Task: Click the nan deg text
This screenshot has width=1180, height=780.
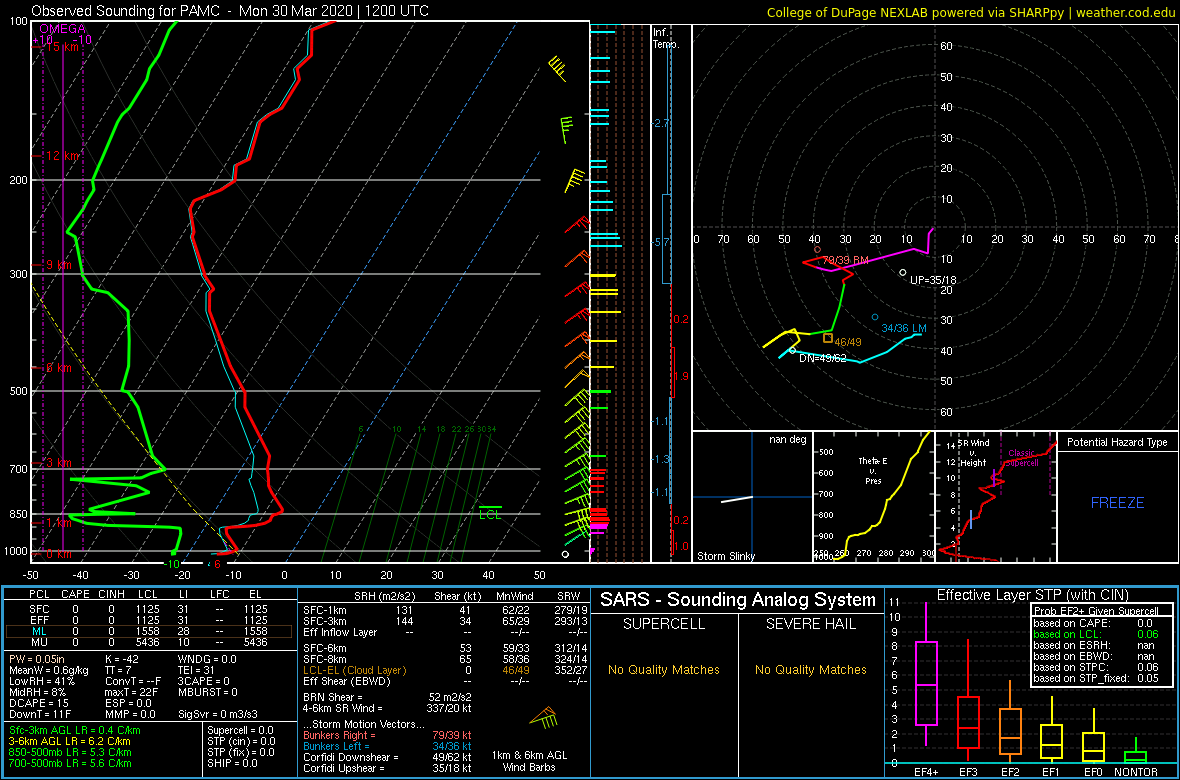Action: click(786, 439)
